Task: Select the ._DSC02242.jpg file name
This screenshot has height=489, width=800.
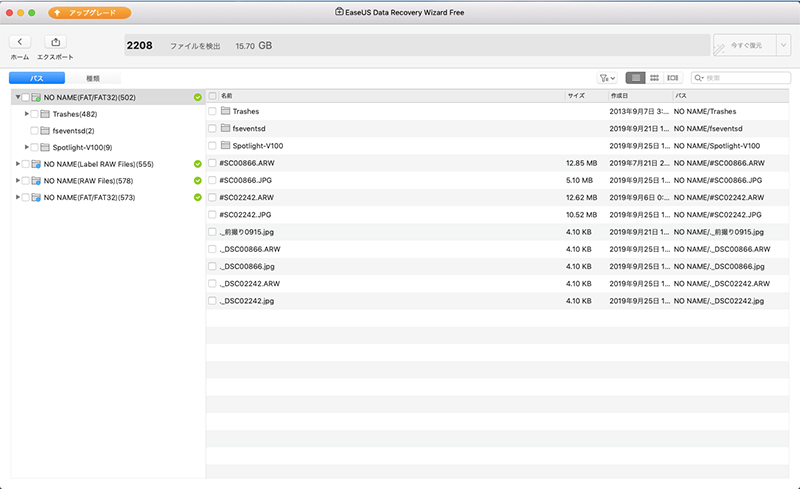Action: point(246,301)
